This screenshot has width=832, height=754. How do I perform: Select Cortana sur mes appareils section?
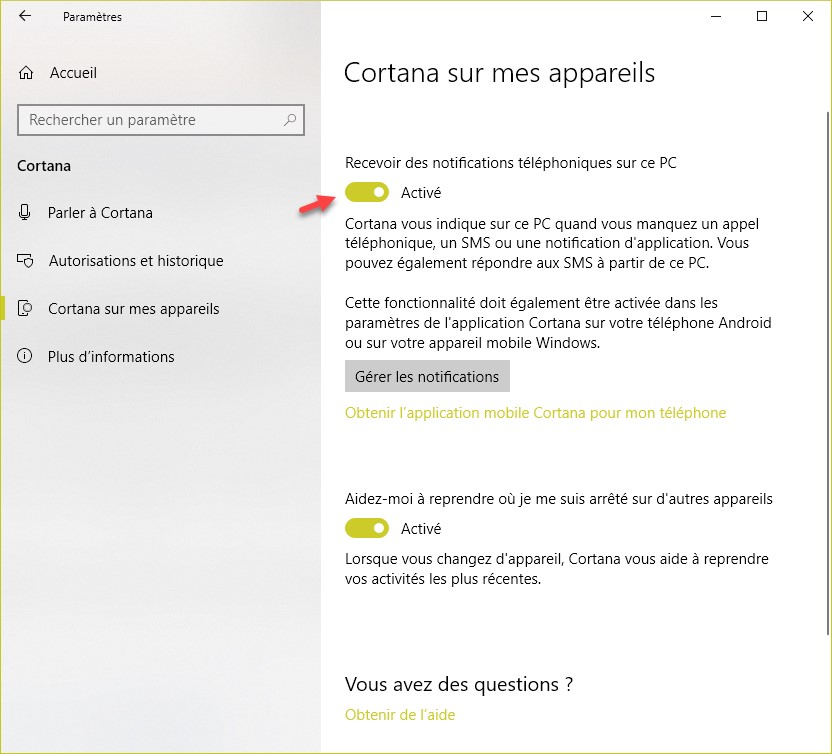[134, 309]
